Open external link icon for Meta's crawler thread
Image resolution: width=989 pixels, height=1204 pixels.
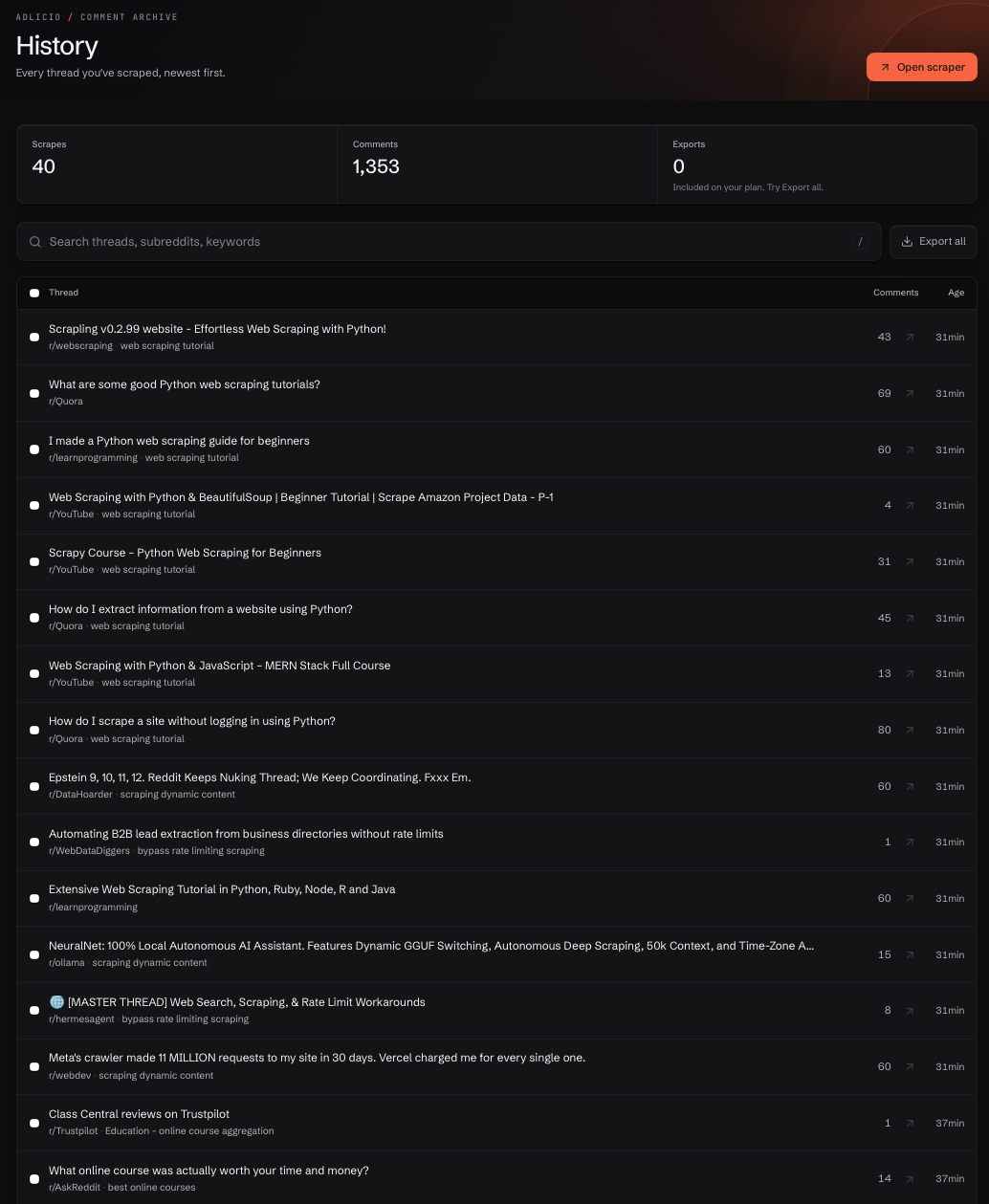click(910, 1066)
